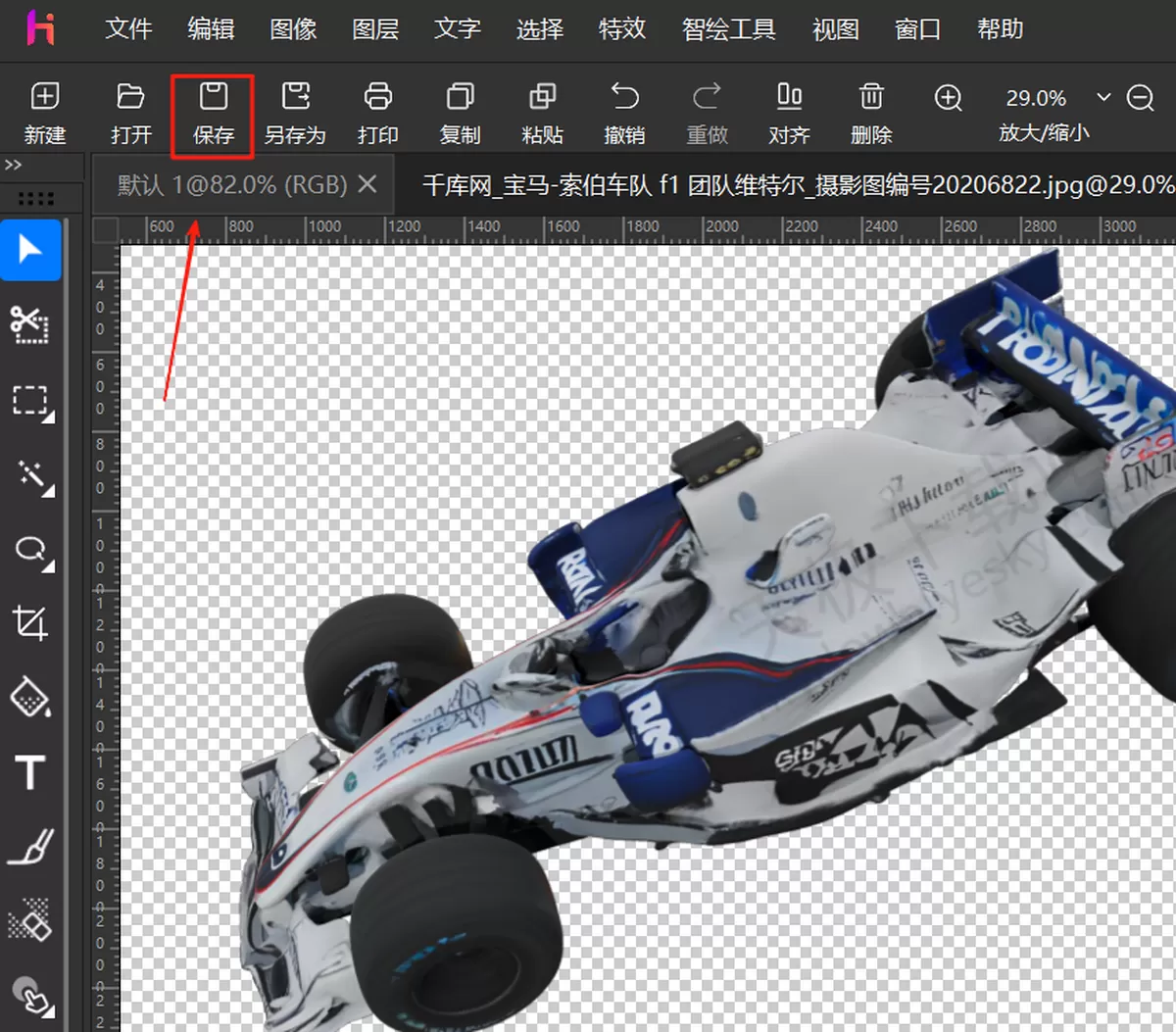Close the 默认 1@82.0% tab
The width and height of the screenshot is (1176, 1032).
(x=367, y=183)
